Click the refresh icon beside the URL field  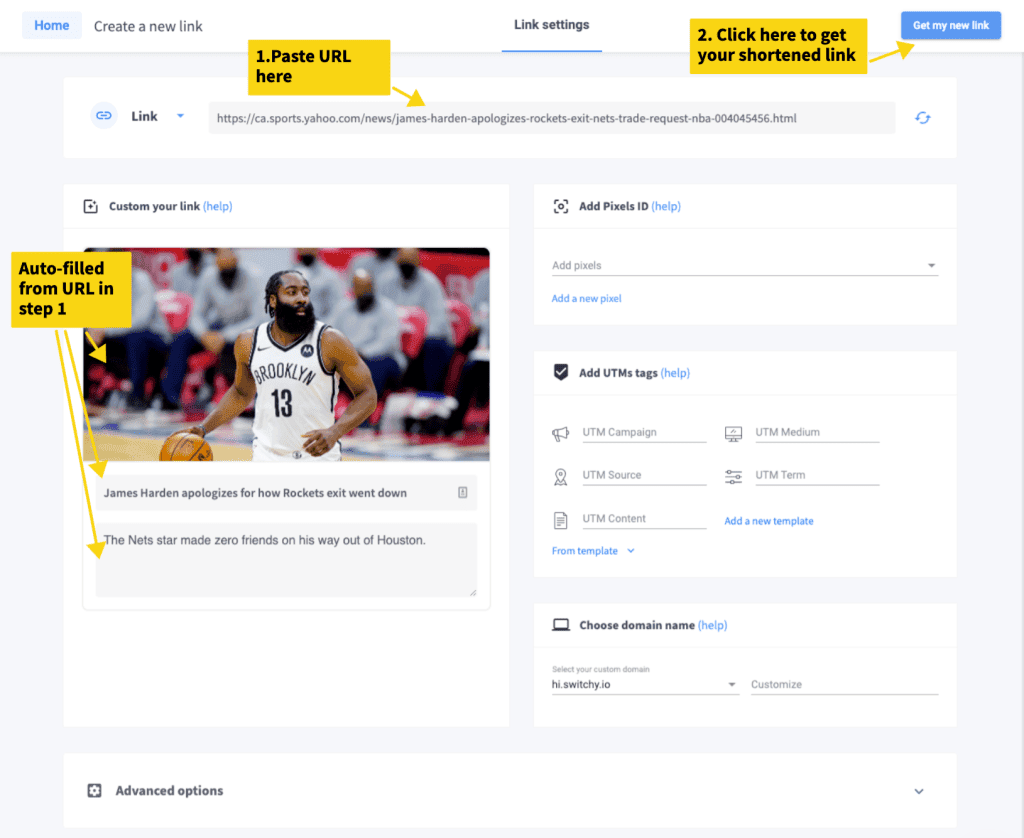point(922,118)
